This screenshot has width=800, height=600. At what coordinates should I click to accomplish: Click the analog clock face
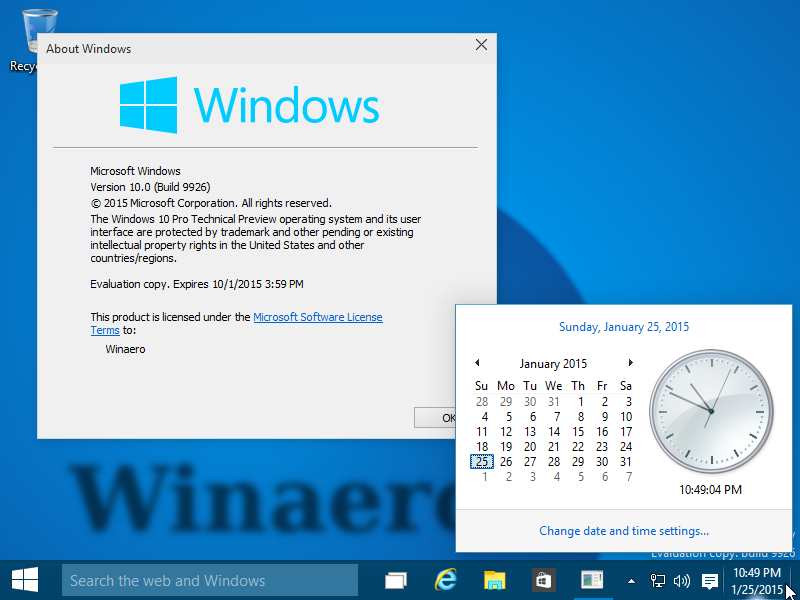pyautogui.click(x=711, y=411)
